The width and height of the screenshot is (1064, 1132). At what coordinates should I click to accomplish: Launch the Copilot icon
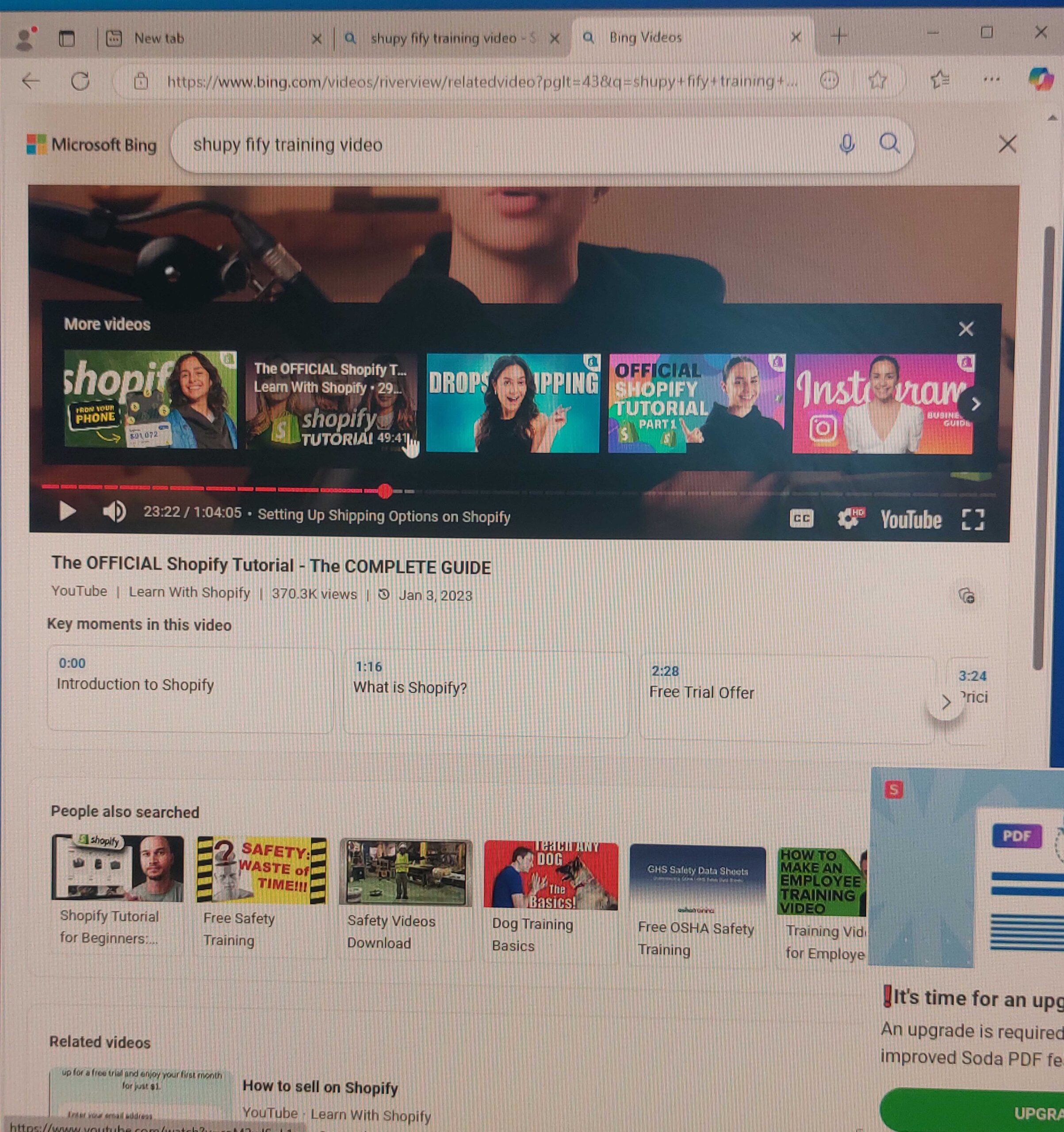click(1041, 79)
